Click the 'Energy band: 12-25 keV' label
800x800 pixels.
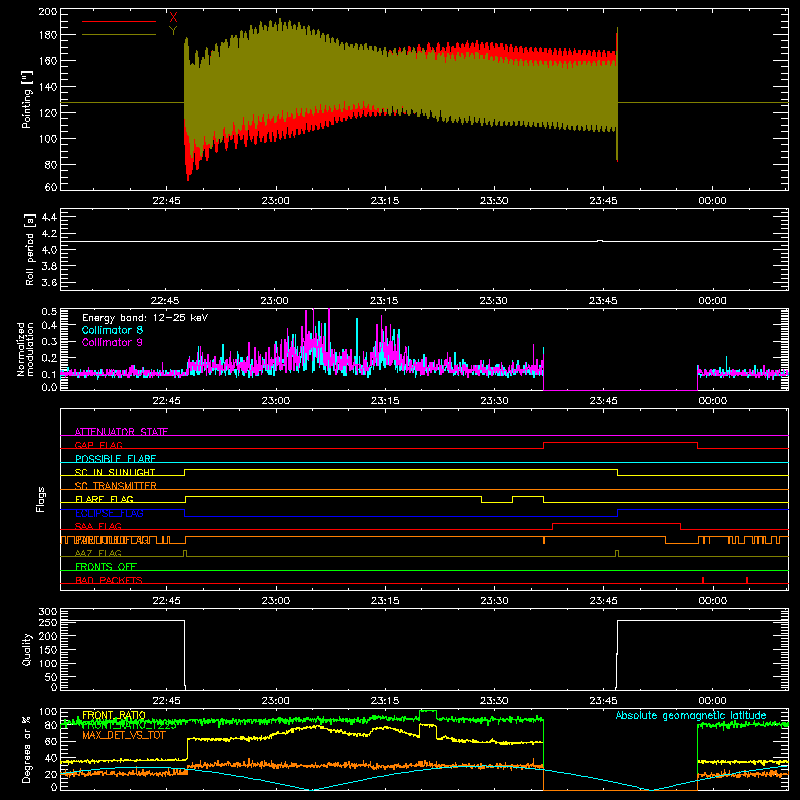click(x=145, y=318)
